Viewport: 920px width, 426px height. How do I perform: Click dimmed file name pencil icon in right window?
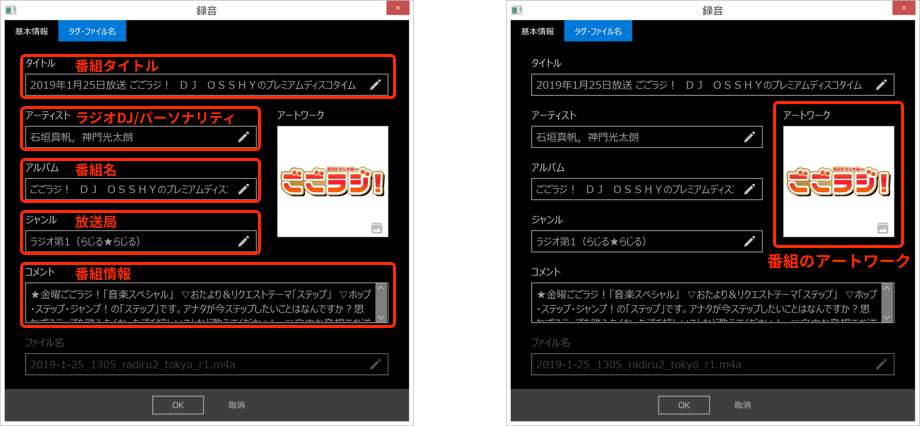pos(881,364)
